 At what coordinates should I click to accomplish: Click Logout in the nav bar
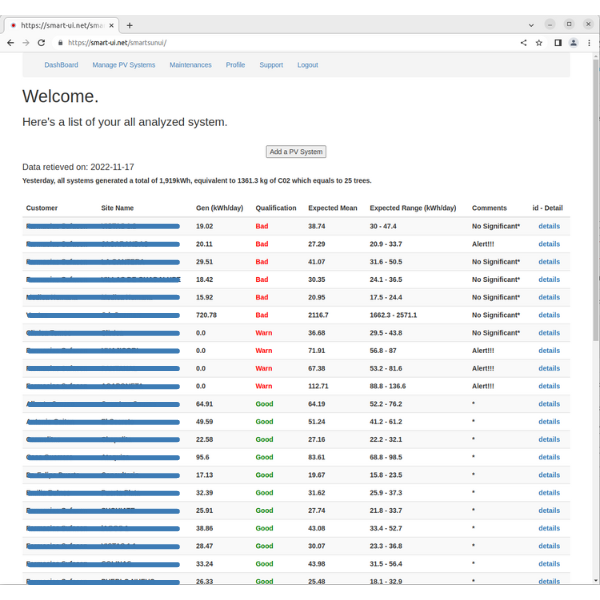[308, 65]
